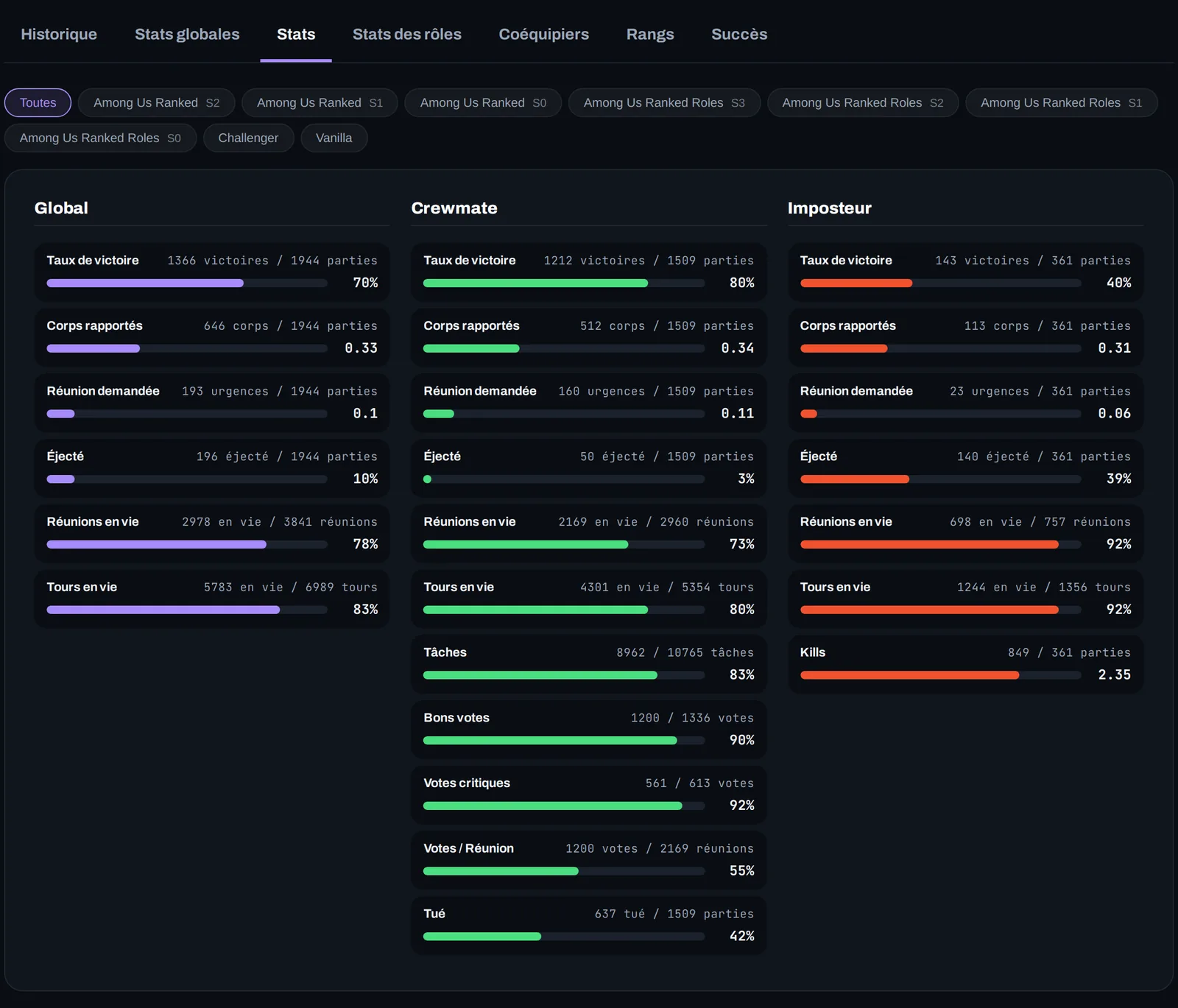View the Succès tab
This screenshot has height=1008, width=1178.
click(x=739, y=34)
